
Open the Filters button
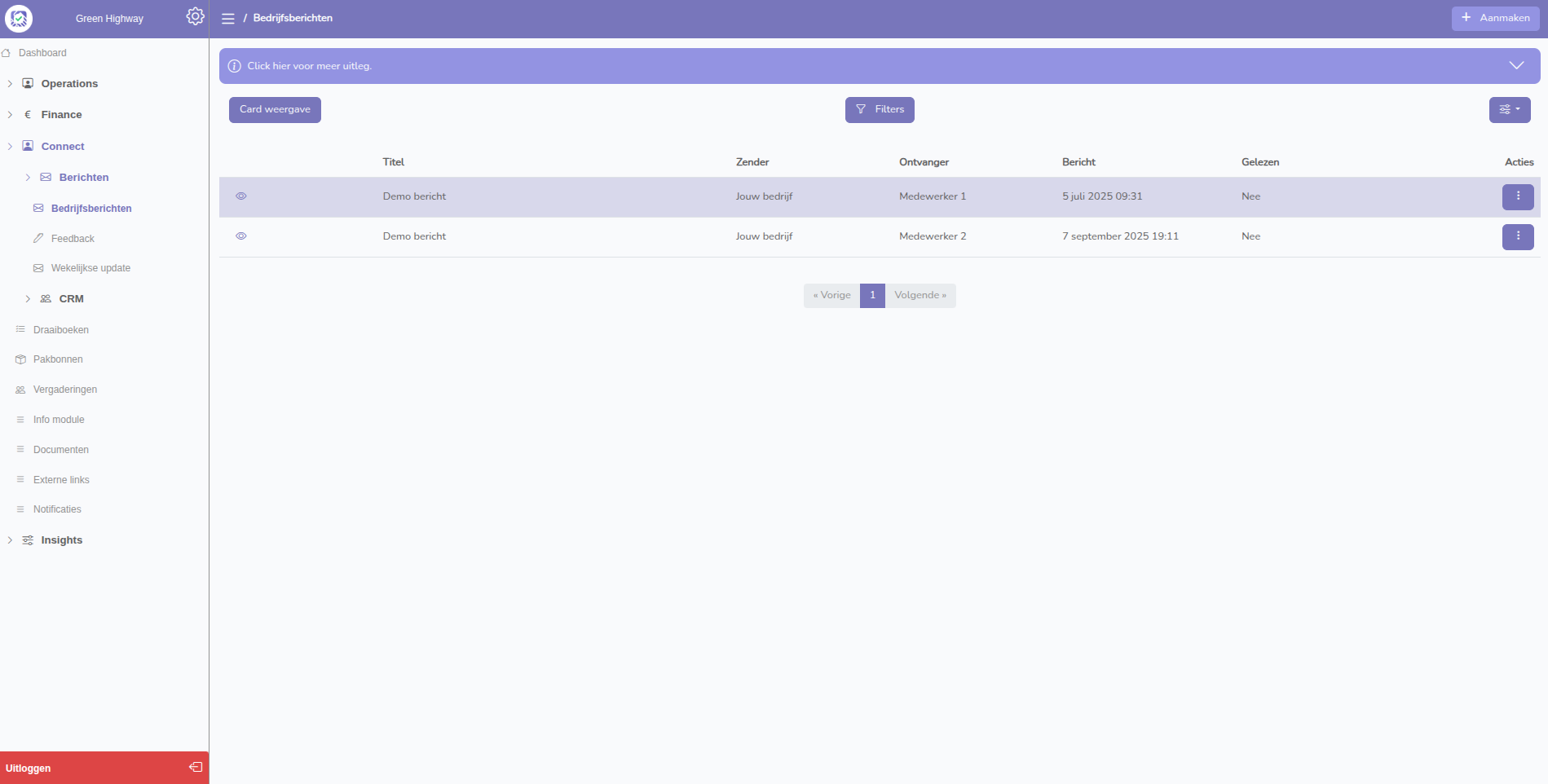click(879, 110)
